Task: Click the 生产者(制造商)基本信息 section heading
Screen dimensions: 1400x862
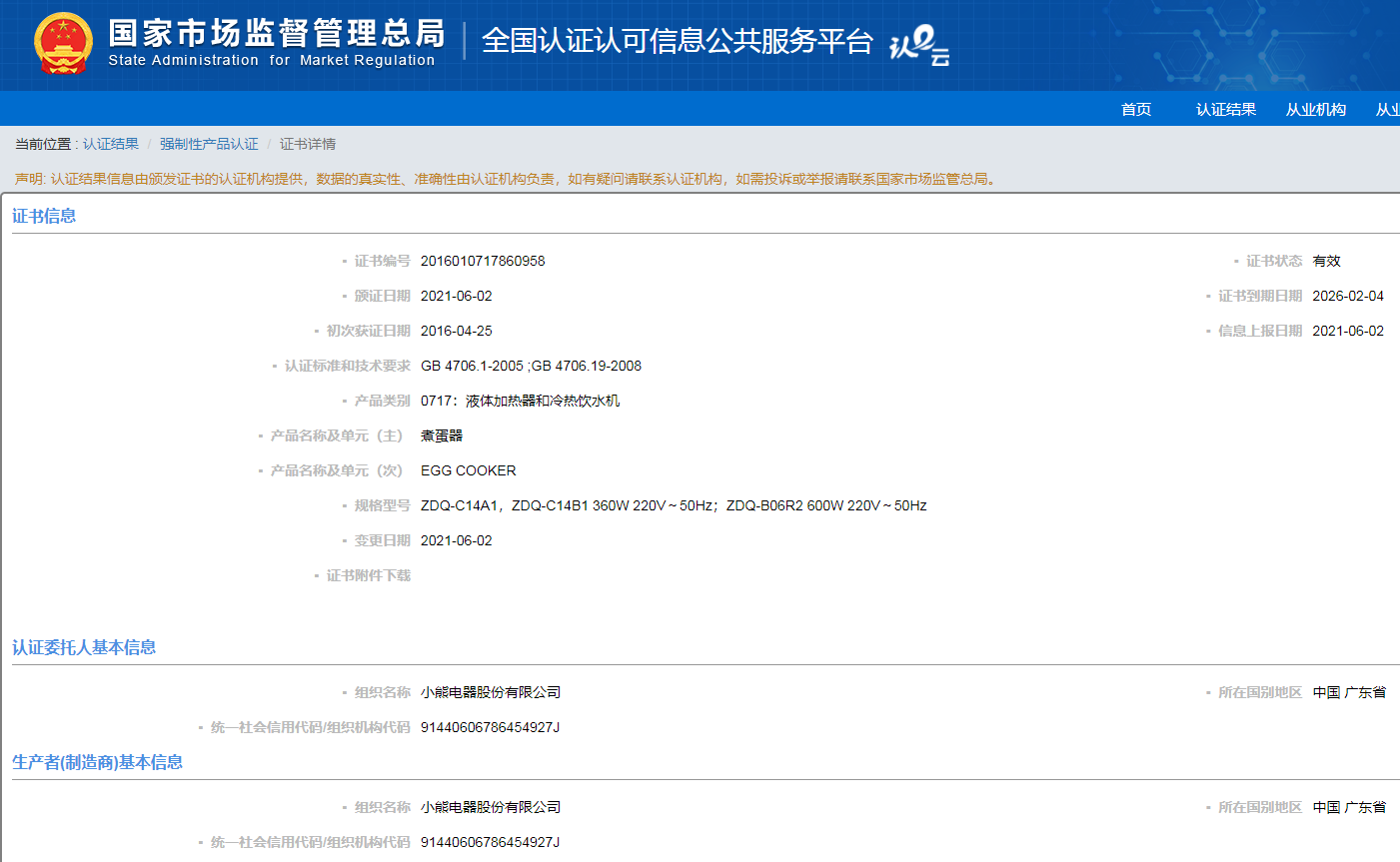Action: pyautogui.click(x=97, y=762)
